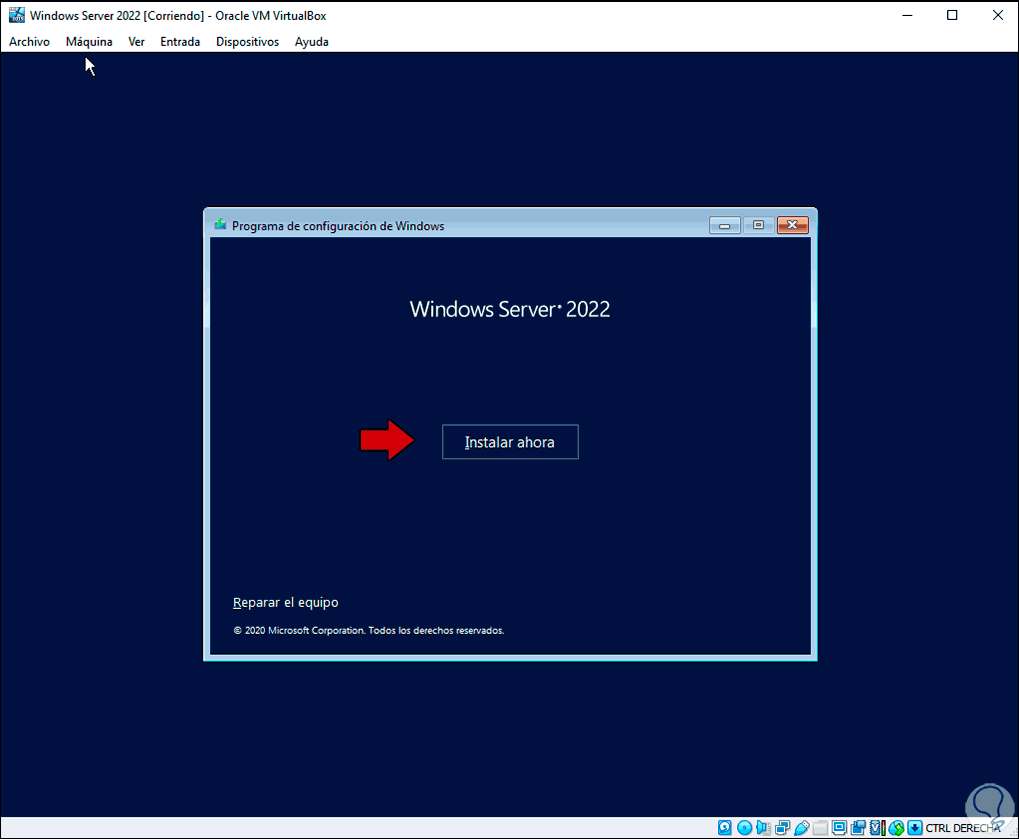Click the Windows setup icon in dialog title
Image resolution: width=1019 pixels, height=839 pixels.
(x=220, y=225)
